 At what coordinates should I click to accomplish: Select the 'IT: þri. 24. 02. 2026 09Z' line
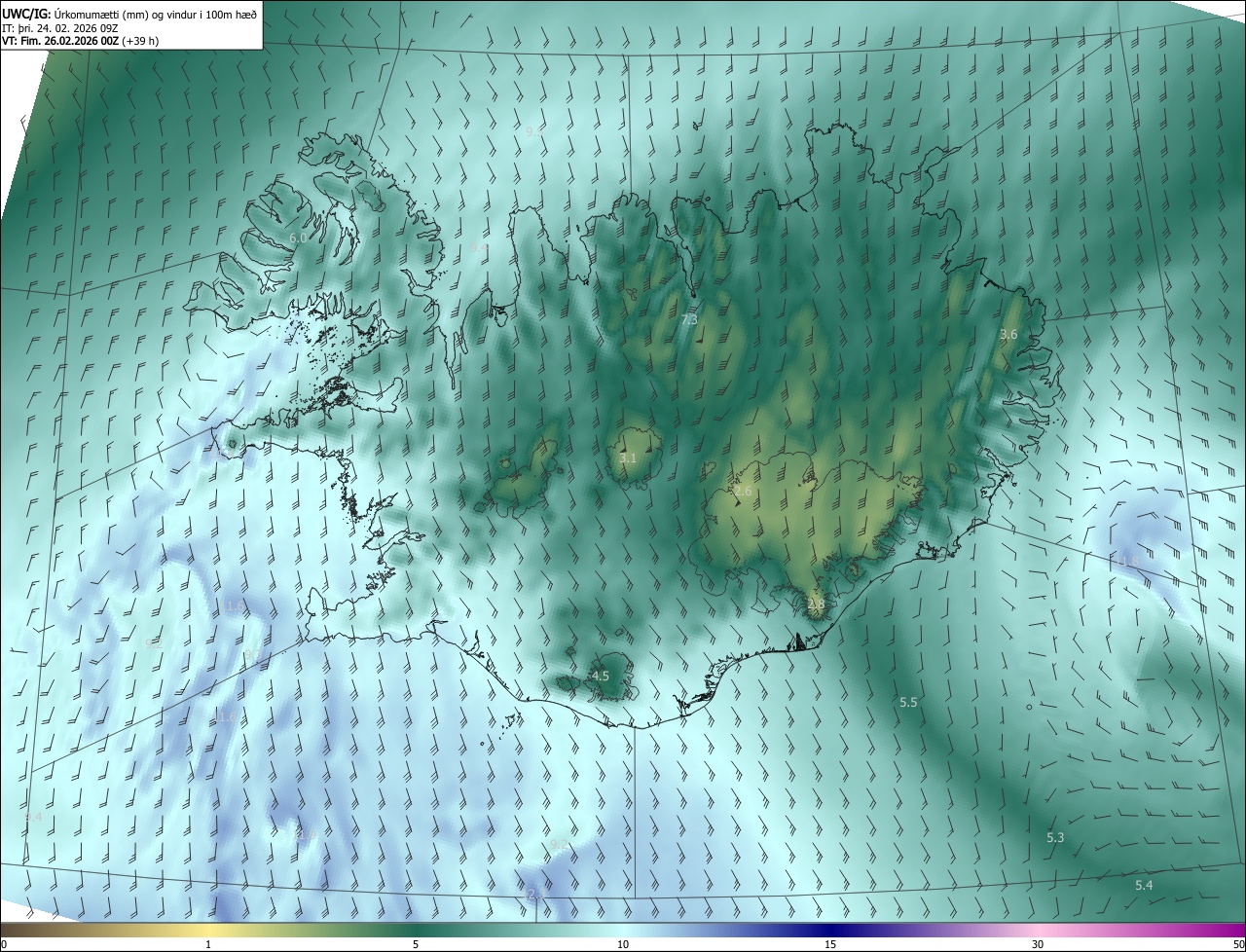[x=60, y=26]
